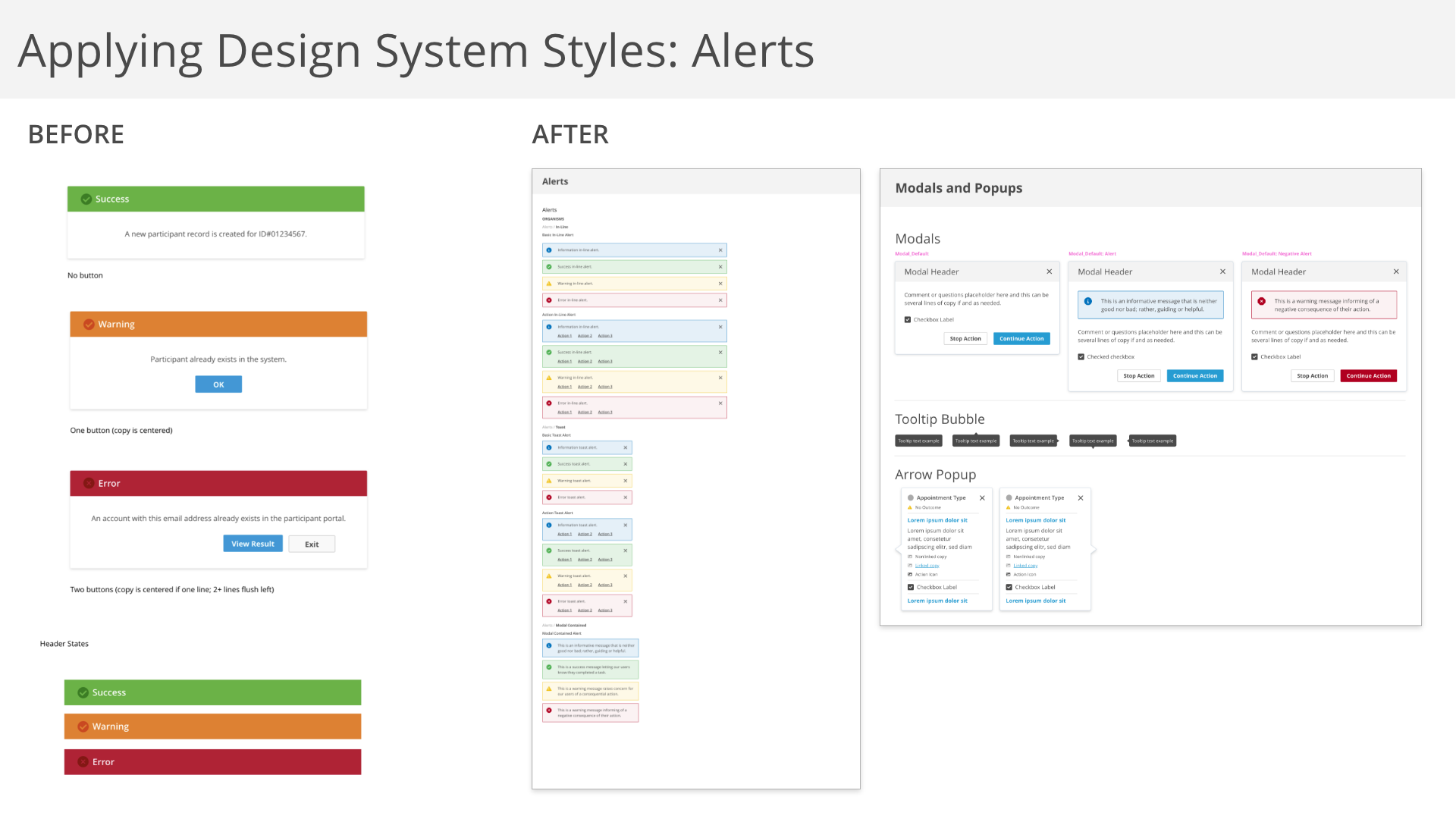Close the left Appointment Type popup
Viewport: 1456px width, 819px height.
pos(982,498)
